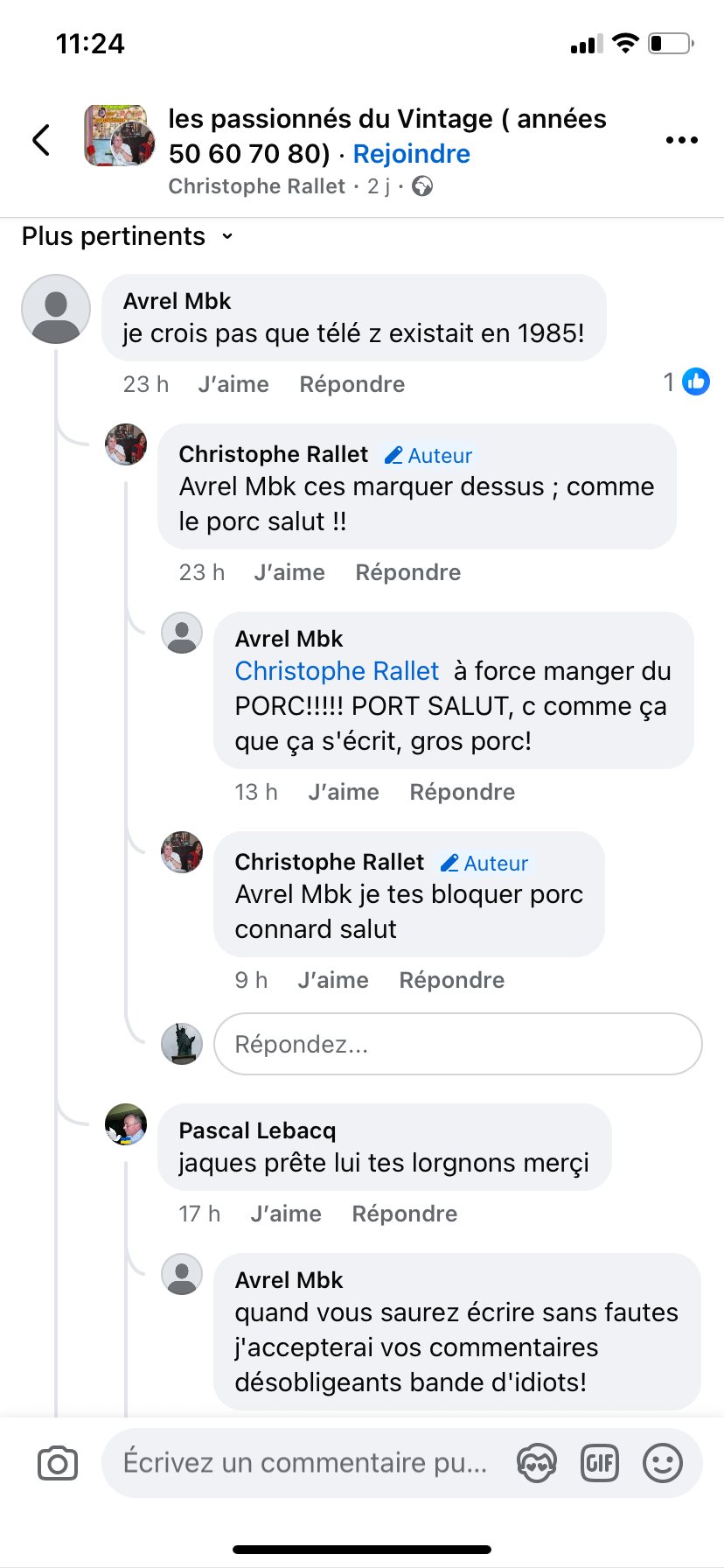Viewport: 724px width, 1568px height.
Task: Tap the back arrow icon
Action: tap(41, 139)
